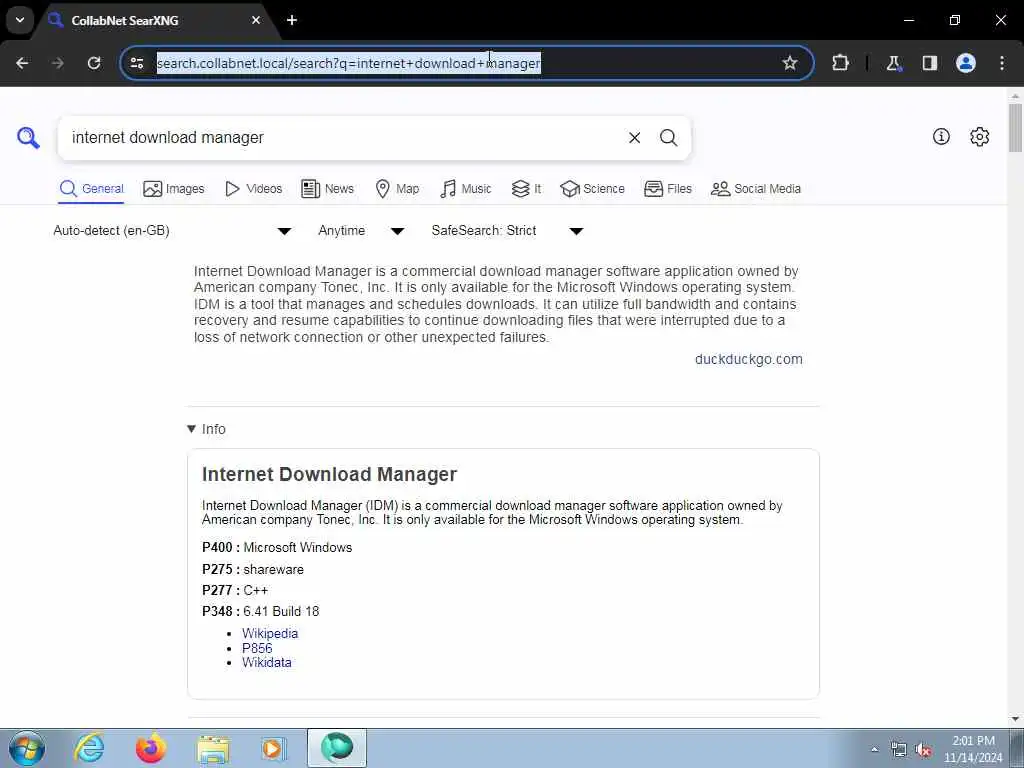Switch to Social Media category
Viewport: 1024px width, 768px height.
coord(756,189)
